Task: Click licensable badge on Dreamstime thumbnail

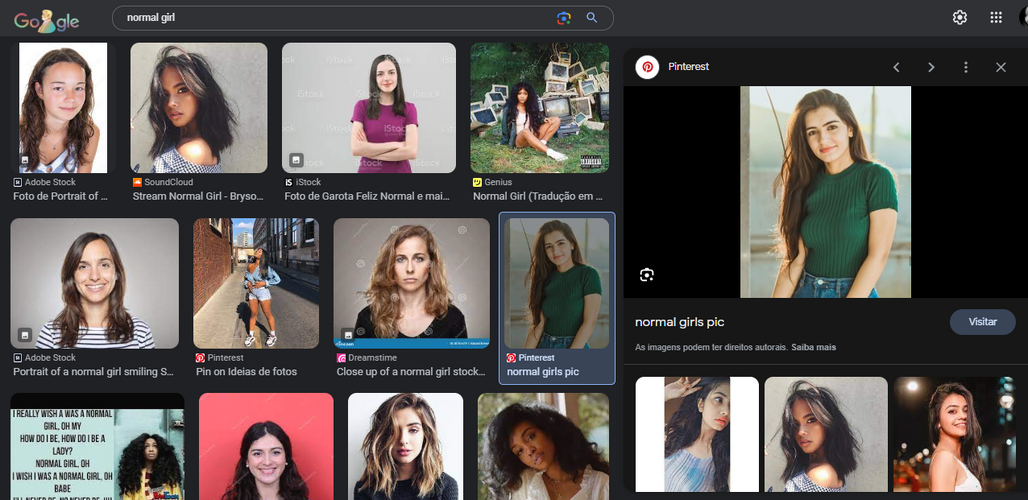Action: (347, 334)
